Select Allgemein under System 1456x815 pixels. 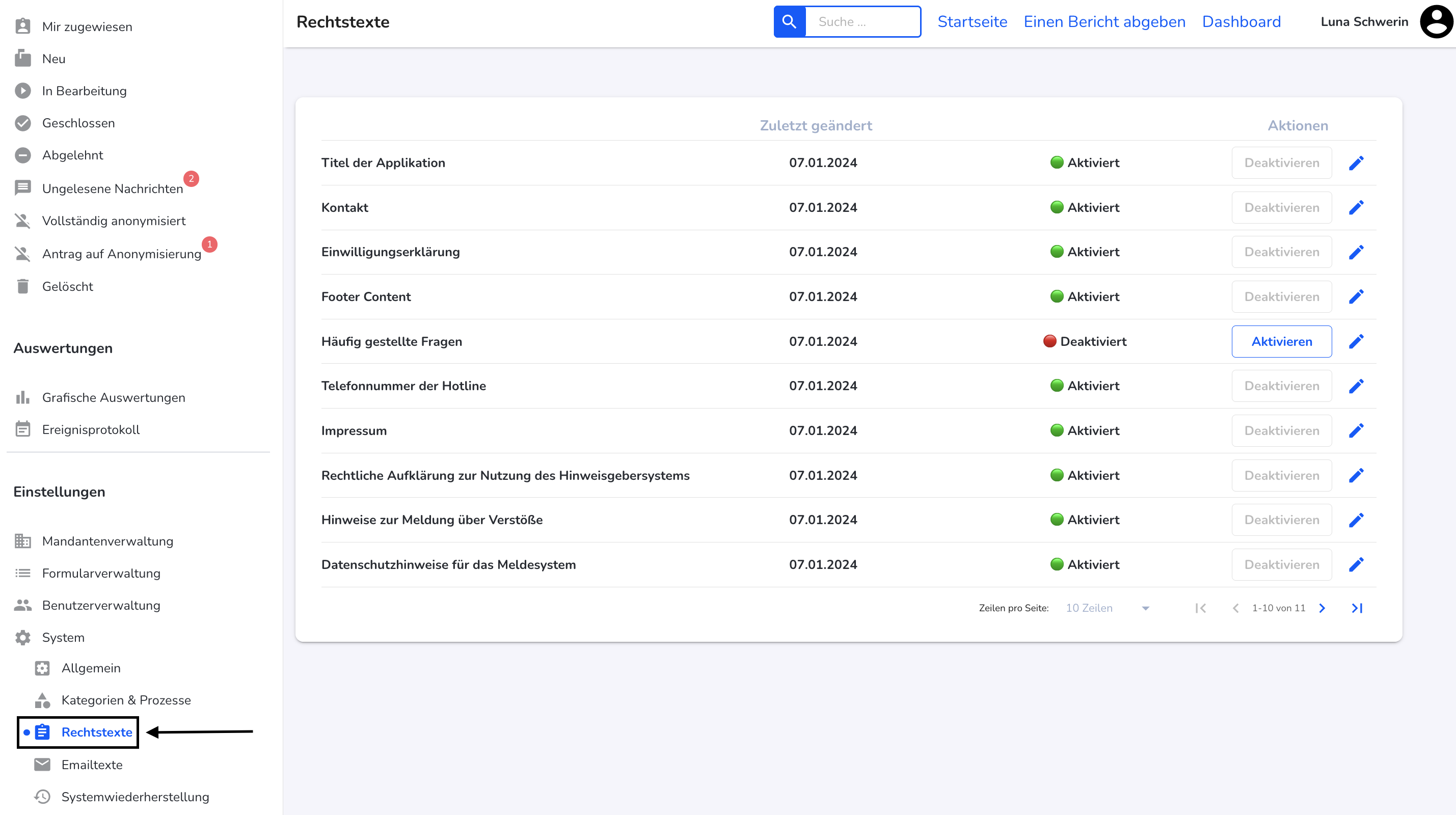(x=91, y=668)
